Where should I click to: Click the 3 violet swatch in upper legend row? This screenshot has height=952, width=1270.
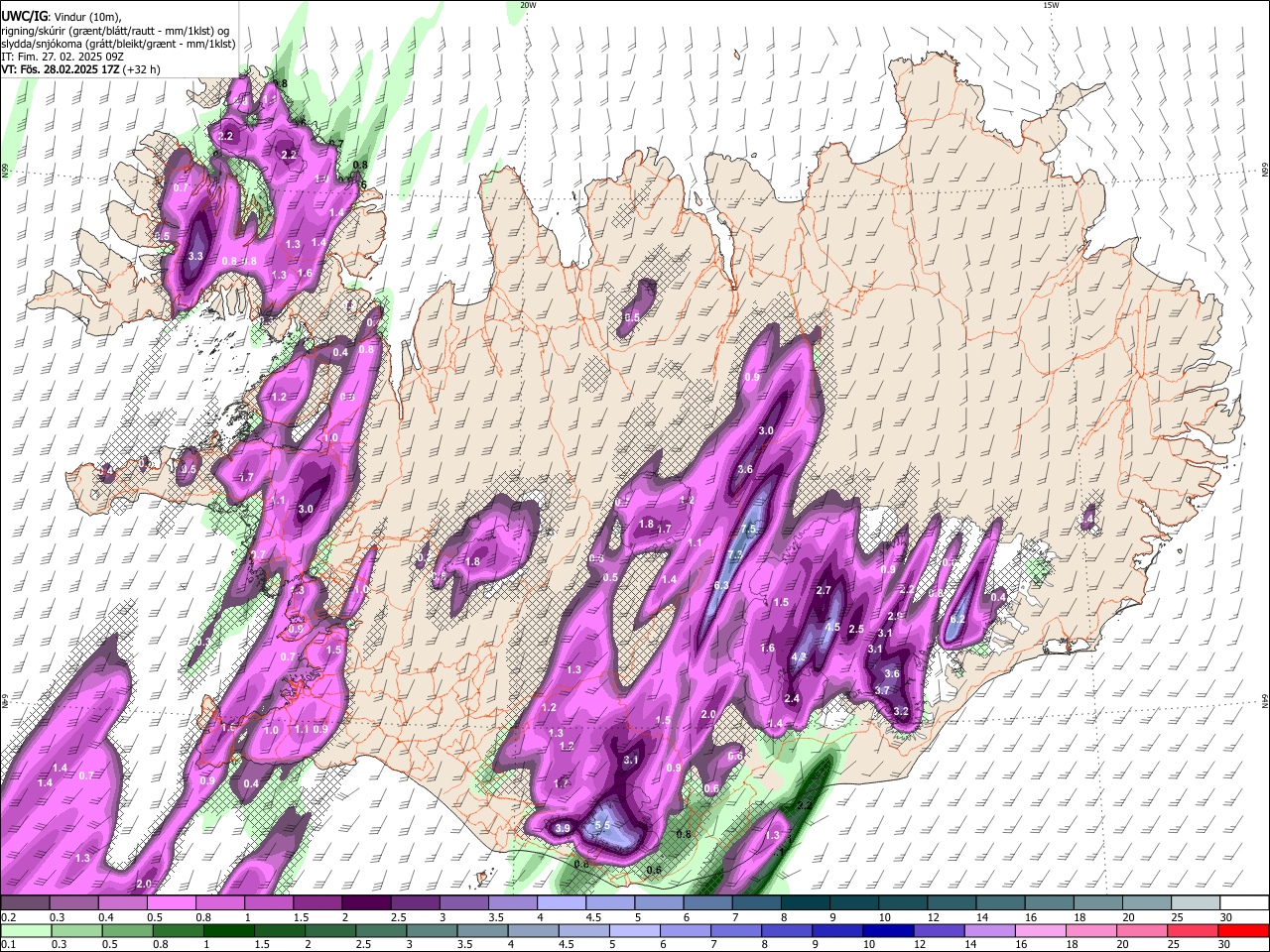[464, 903]
